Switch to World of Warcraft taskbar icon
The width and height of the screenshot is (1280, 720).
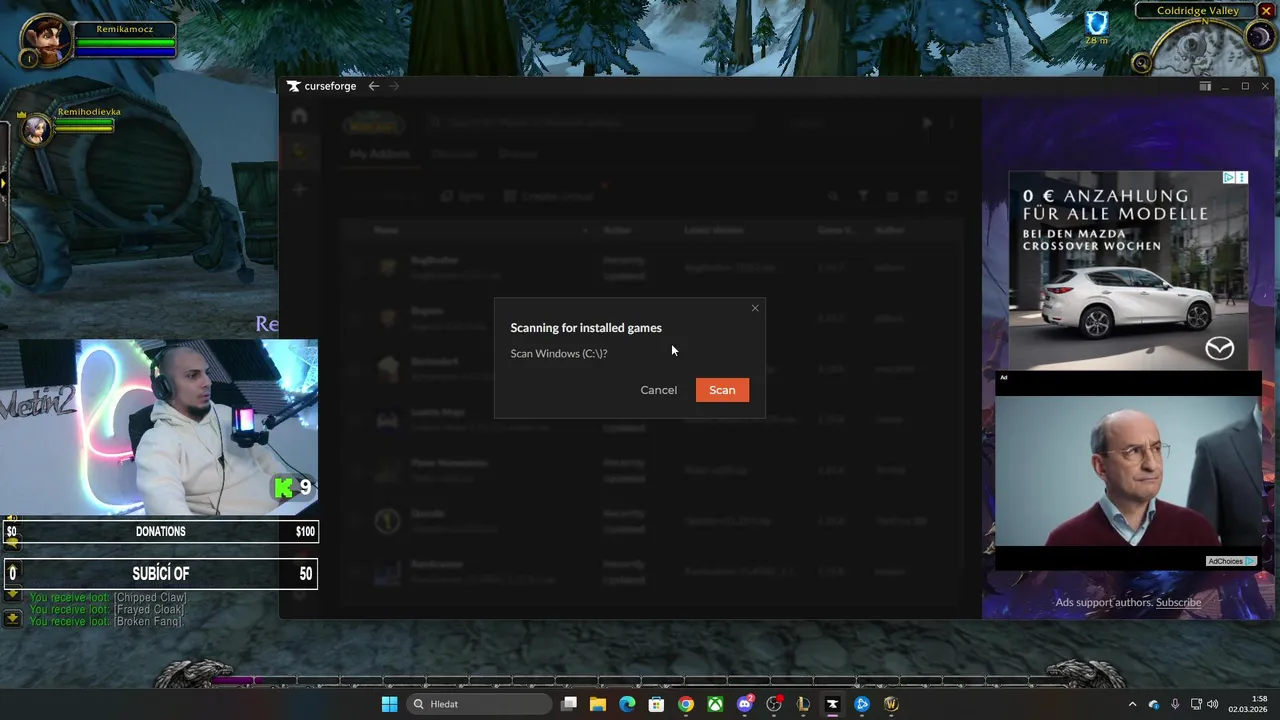click(x=891, y=704)
